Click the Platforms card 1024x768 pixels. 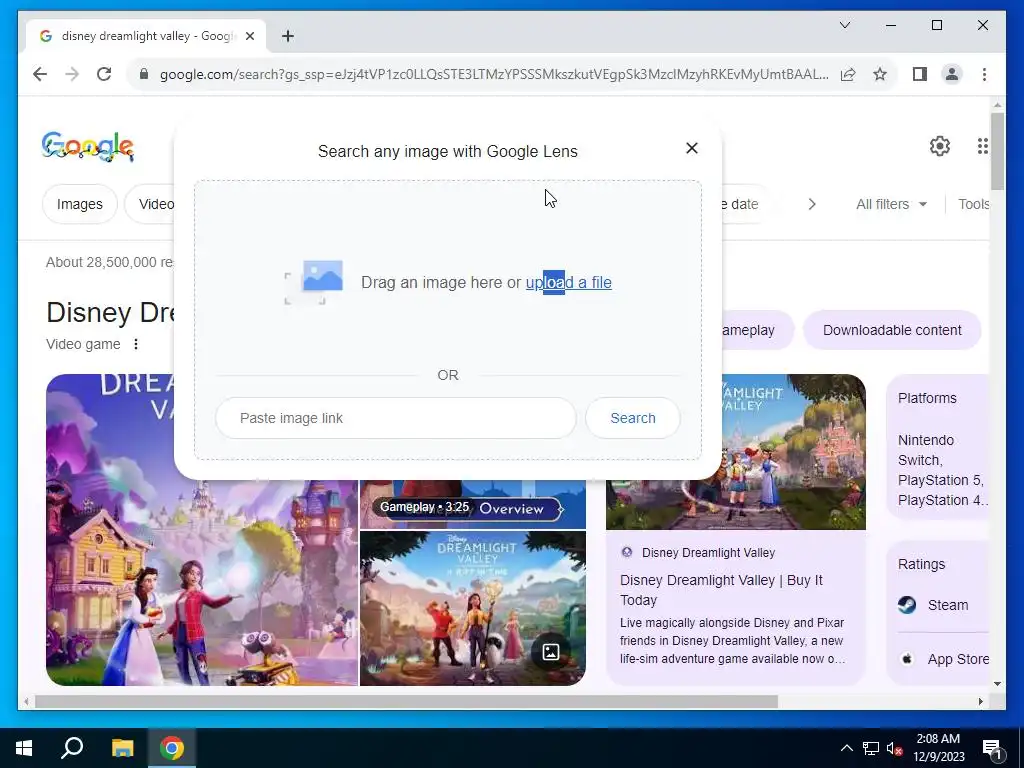pos(938,447)
